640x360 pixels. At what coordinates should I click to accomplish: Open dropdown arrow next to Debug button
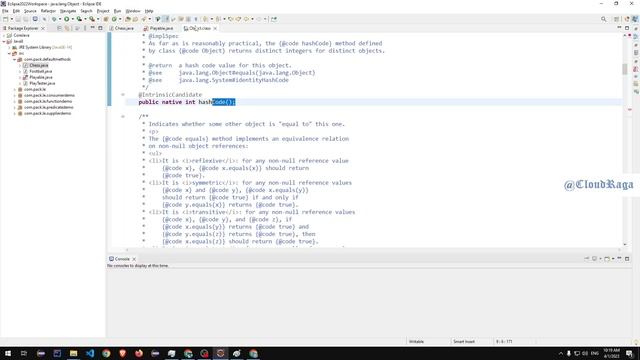60,19
